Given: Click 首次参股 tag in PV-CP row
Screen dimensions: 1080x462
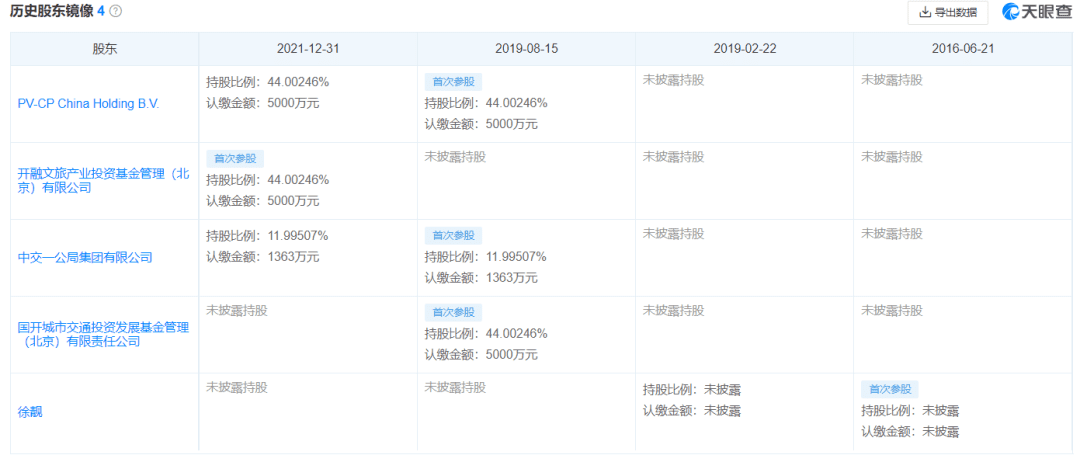Looking at the screenshot, I should click(x=453, y=81).
